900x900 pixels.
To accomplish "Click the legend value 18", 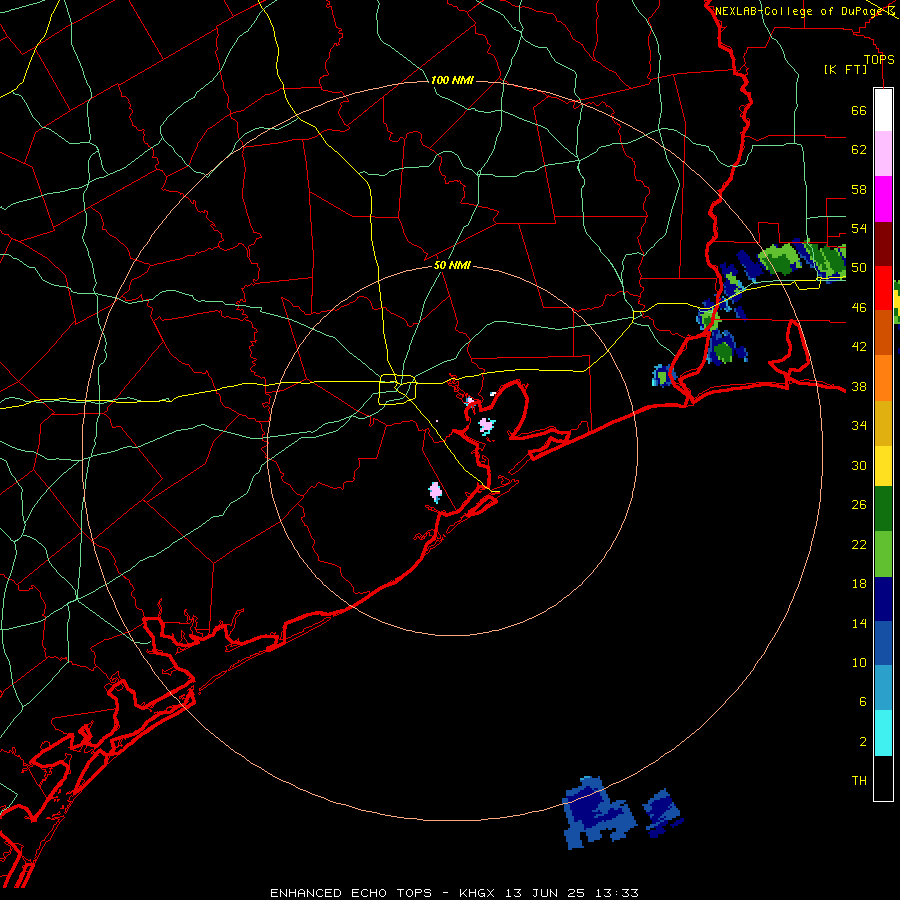I will pos(859,584).
